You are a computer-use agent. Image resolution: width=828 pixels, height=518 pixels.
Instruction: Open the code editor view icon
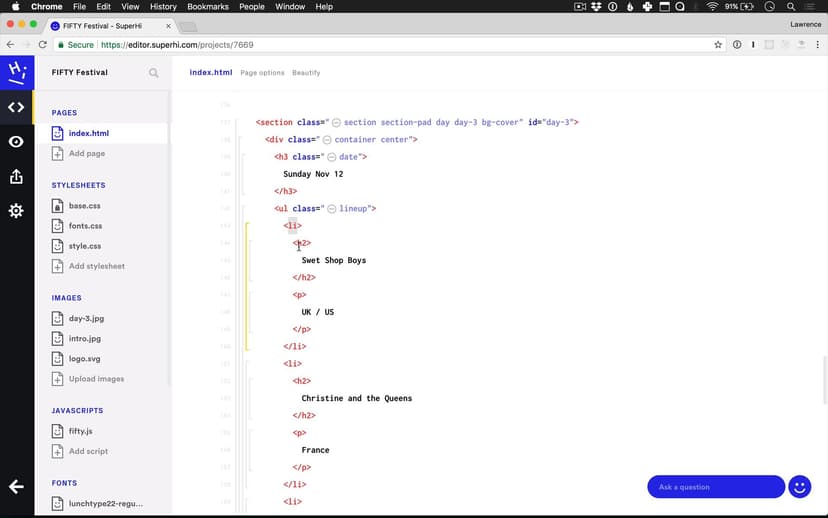(x=16, y=107)
